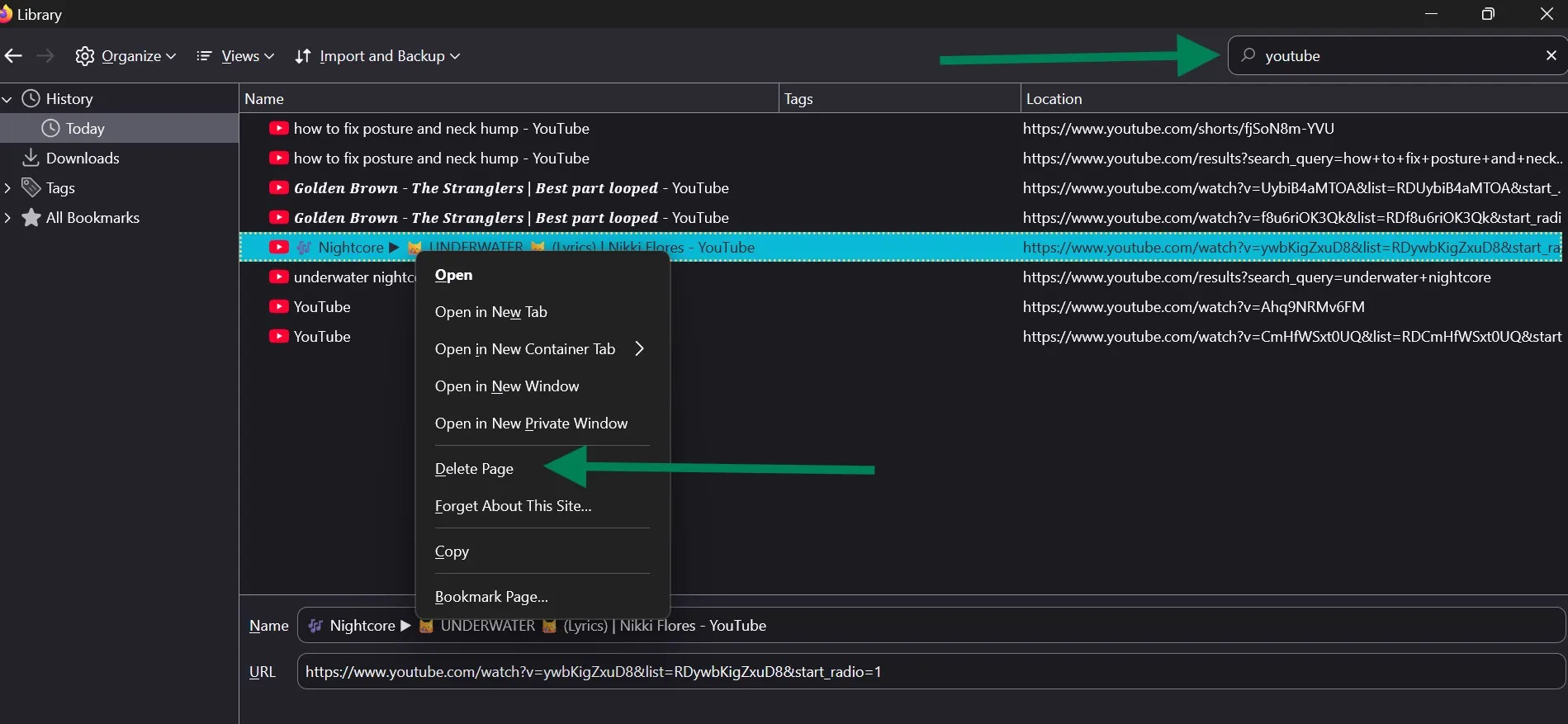This screenshot has width=1568, height=724.
Task: Click the URL details text field
Action: coord(931,671)
